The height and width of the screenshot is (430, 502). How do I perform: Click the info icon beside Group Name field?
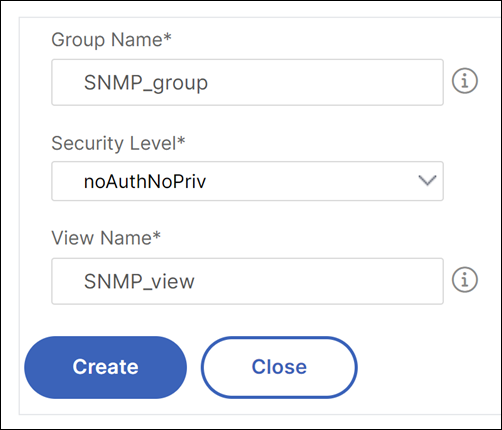coord(465,81)
